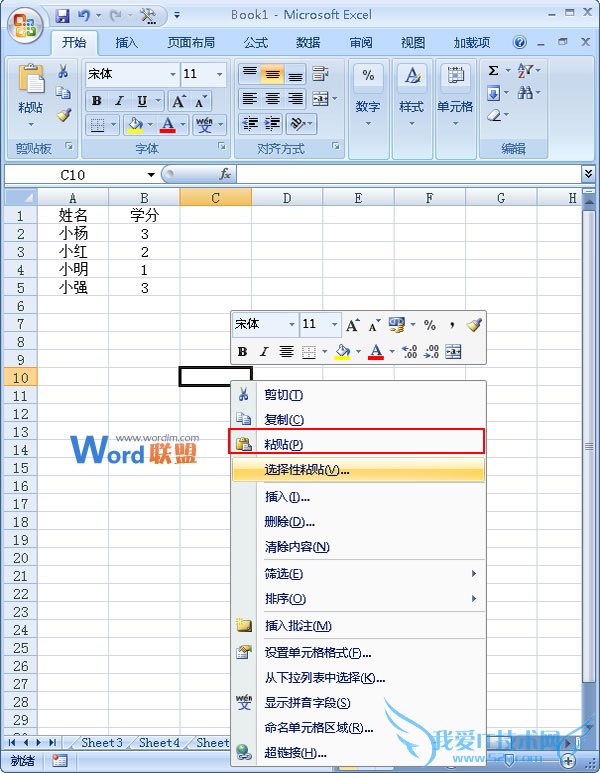Choose 粘贴(P) in the context menu
The width and height of the screenshot is (600, 773).
pyautogui.click(x=356, y=444)
